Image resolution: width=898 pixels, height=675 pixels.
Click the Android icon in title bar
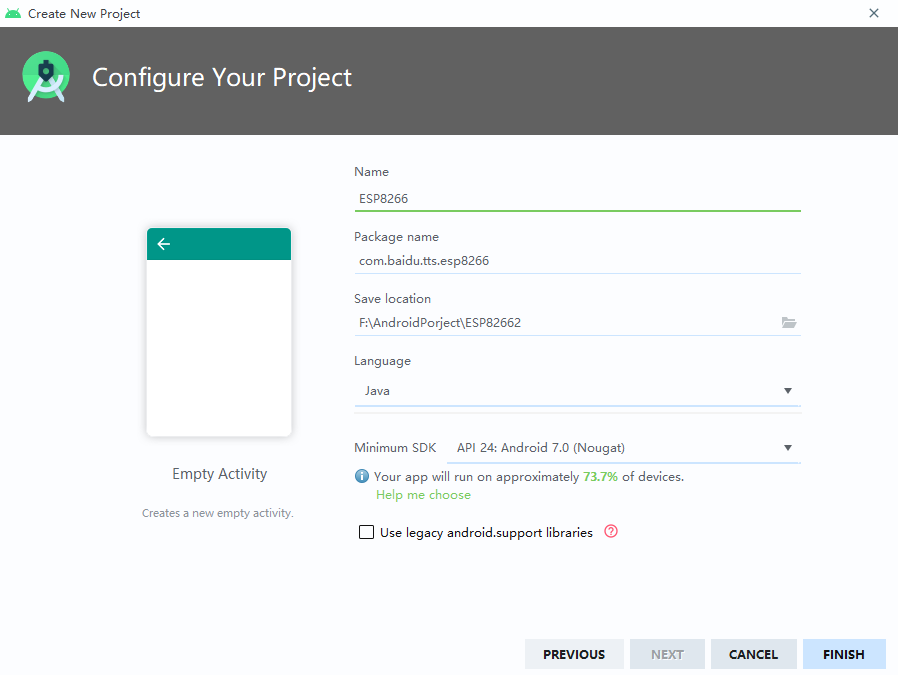pos(13,13)
